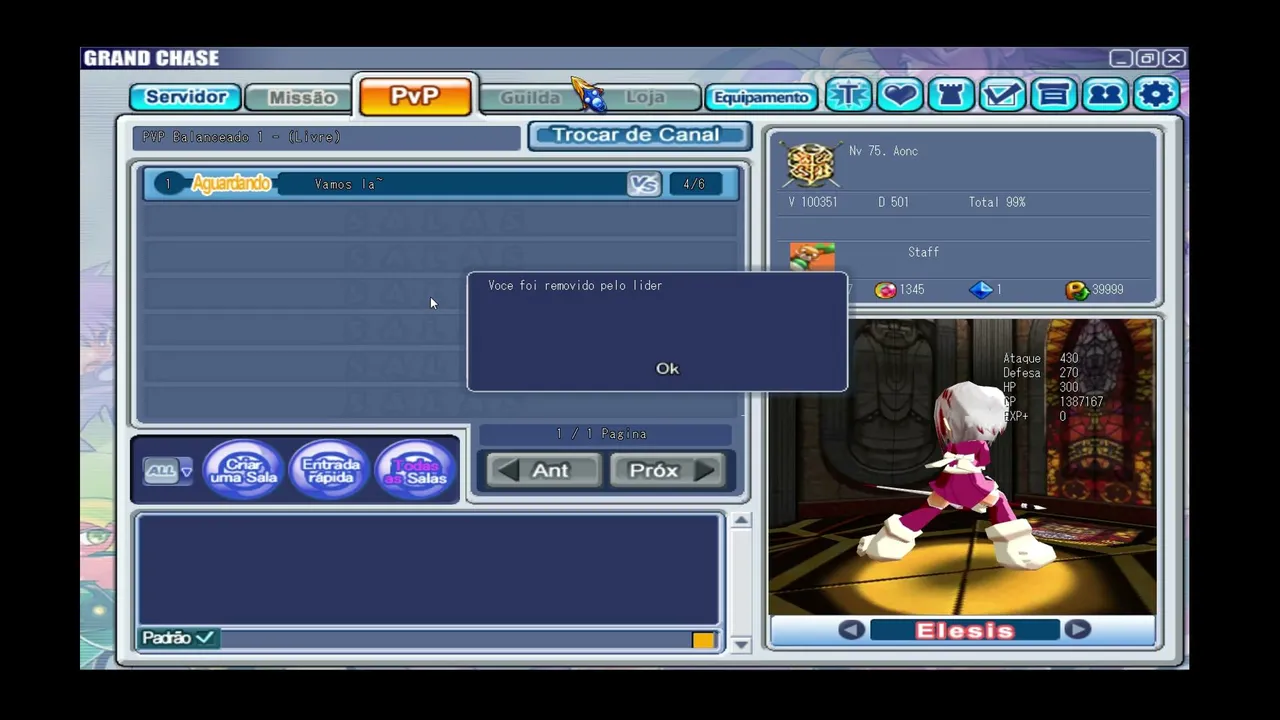
Task: Click the Todas as Salas button
Action: coord(415,470)
